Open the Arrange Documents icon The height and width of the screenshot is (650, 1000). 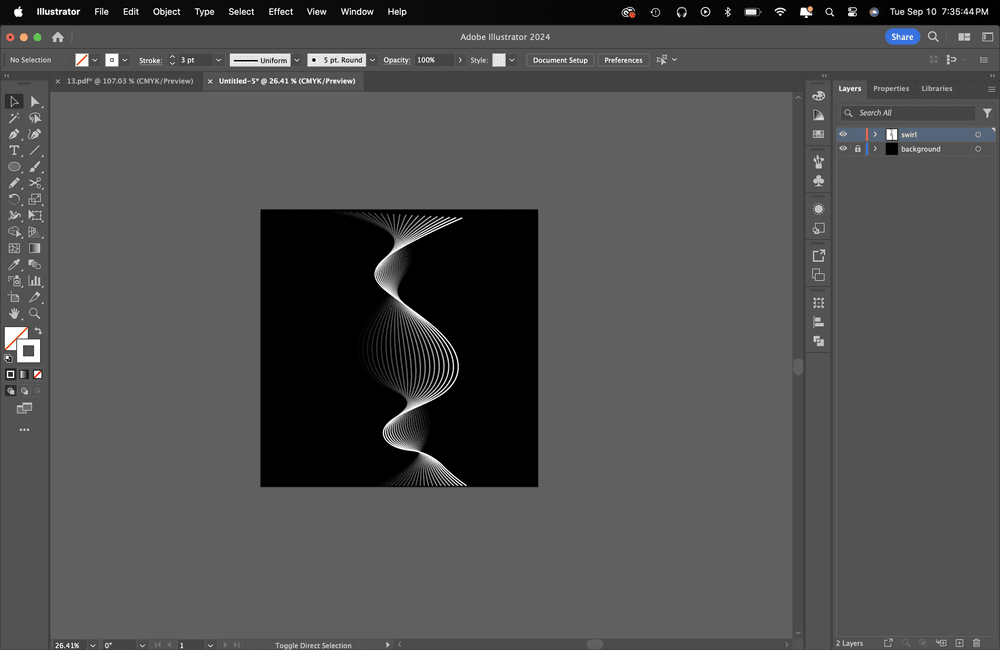[964, 37]
